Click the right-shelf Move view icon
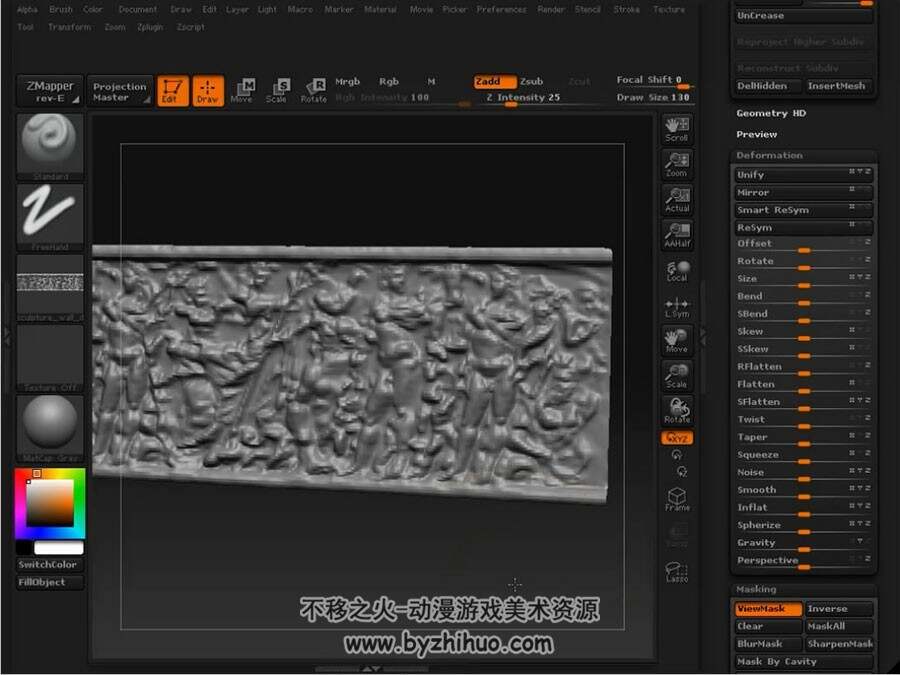Image resolution: width=900 pixels, height=675 pixels. pos(677,340)
